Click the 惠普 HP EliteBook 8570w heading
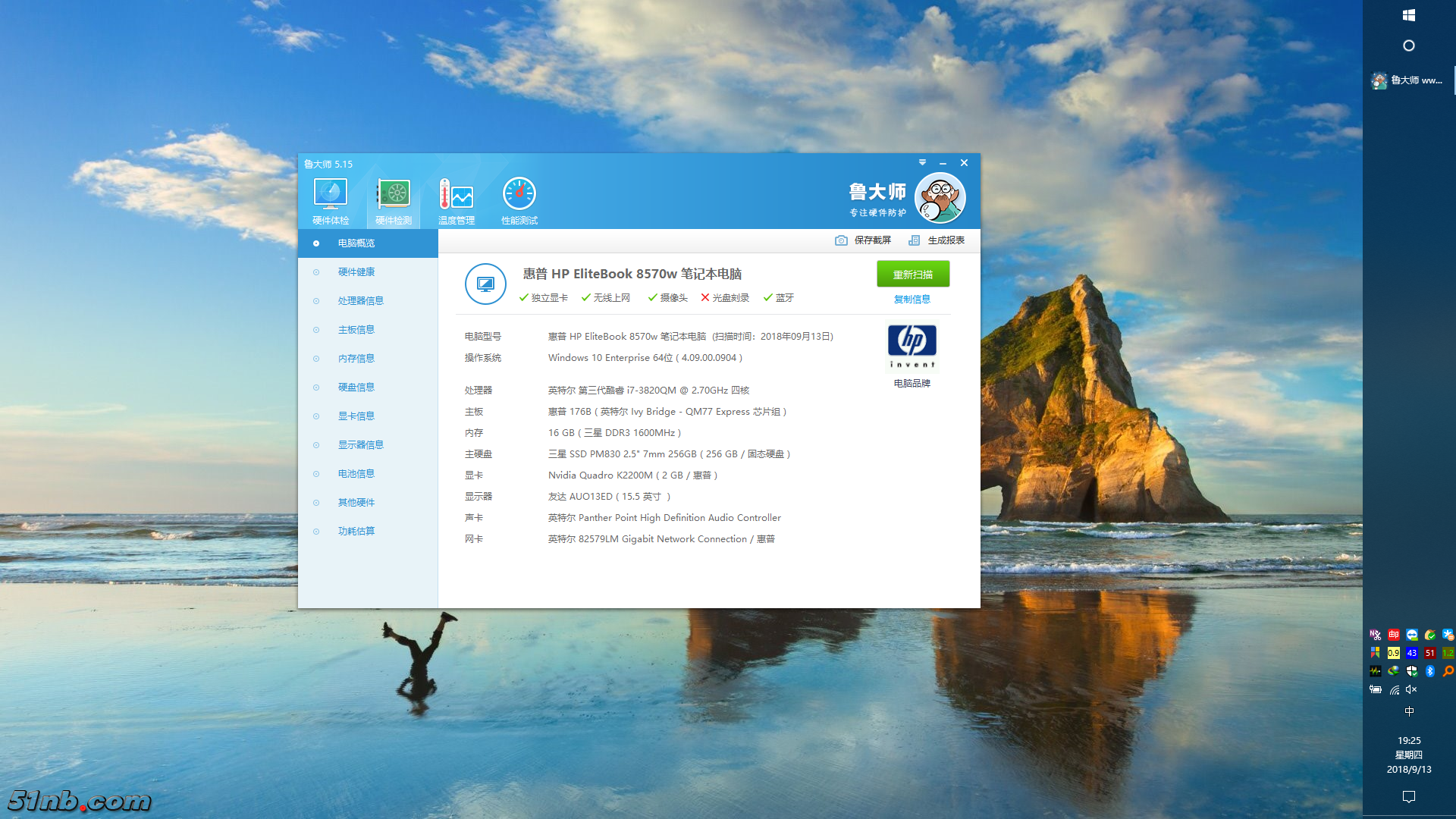The width and height of the screenshot is (1456, 819). click(x=632, y=274)
